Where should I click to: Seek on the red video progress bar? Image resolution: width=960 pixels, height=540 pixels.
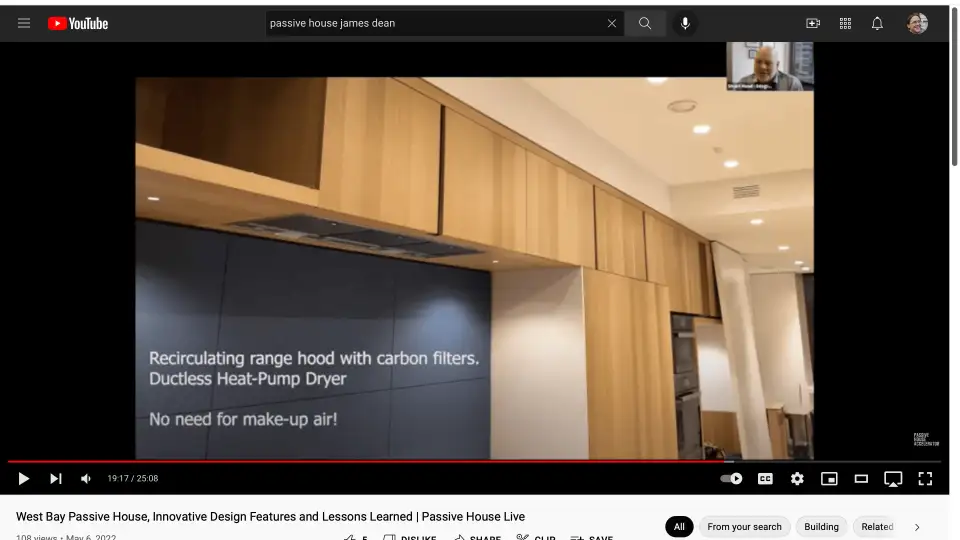[474, 461]
